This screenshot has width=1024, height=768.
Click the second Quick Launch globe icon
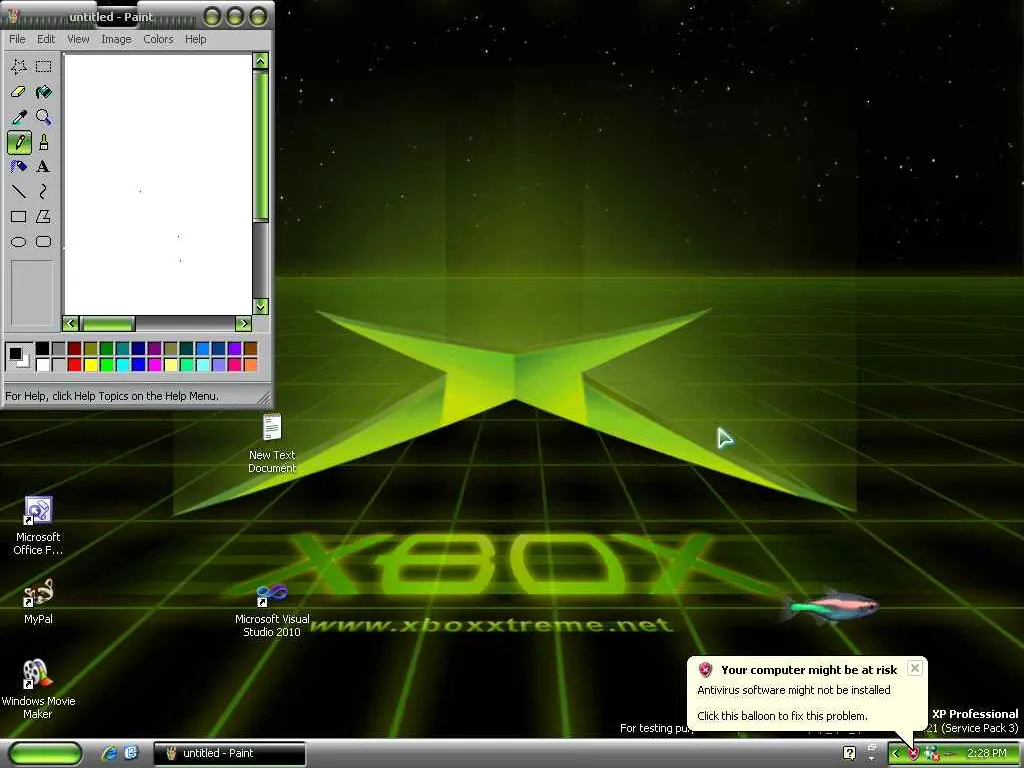[x=131, y=753]
